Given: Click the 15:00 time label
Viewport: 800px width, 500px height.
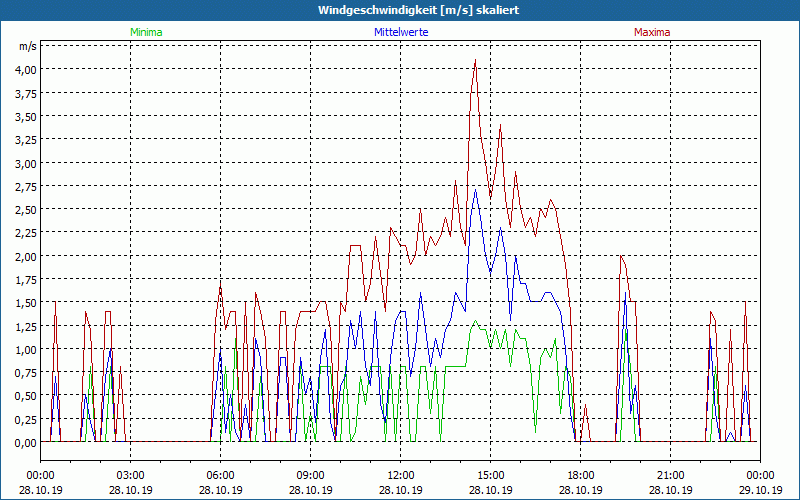Looking at the screenshot, I should (x=491, y=476).
